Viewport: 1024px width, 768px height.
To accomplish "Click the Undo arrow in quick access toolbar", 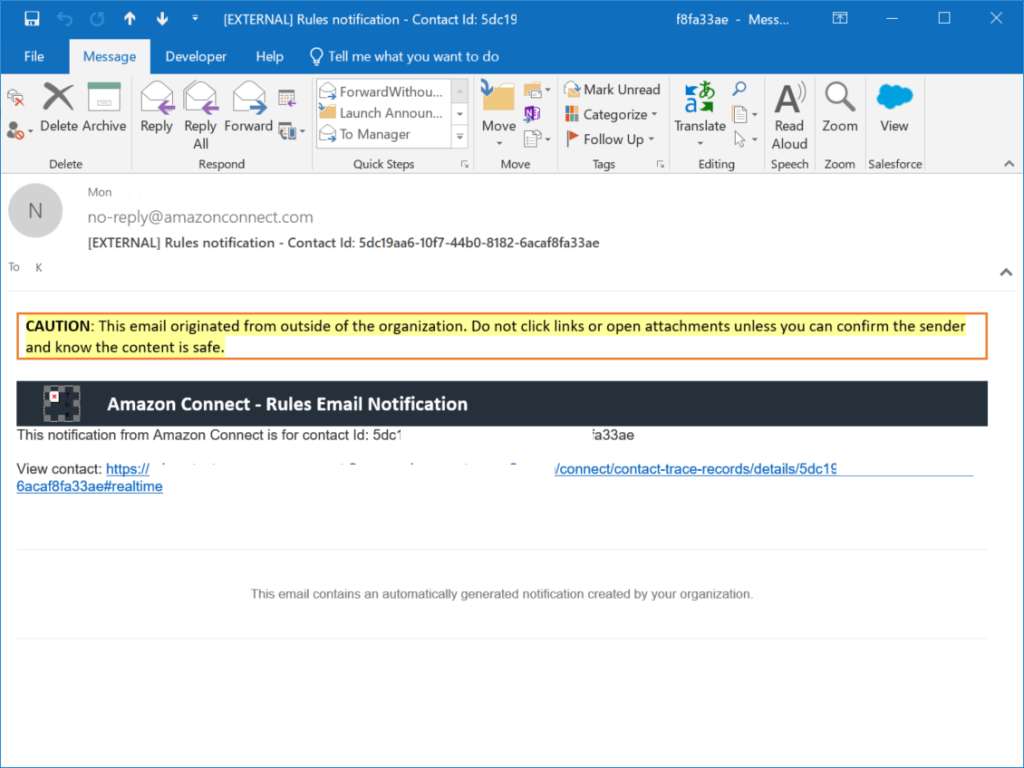I will pos(65,19).
